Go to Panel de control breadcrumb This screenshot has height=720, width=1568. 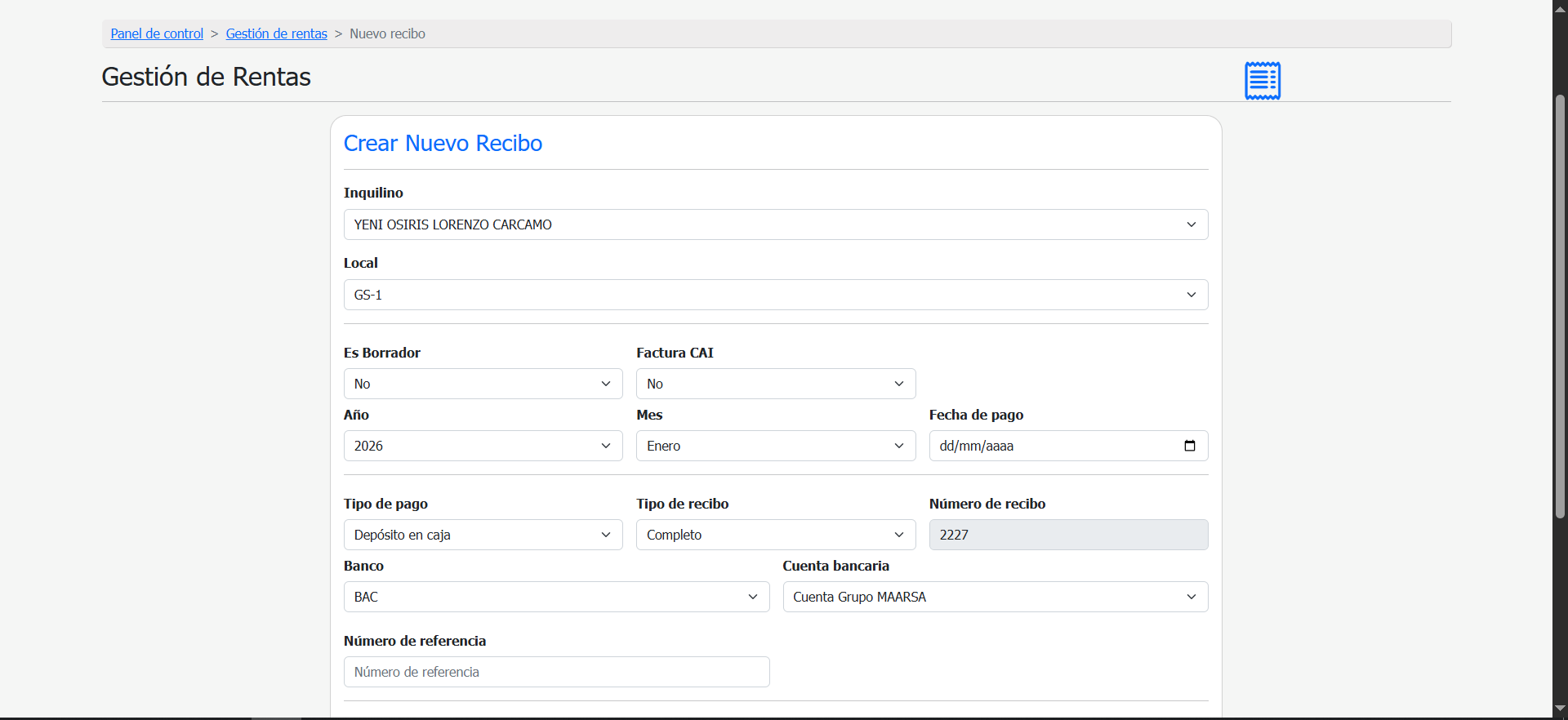[157, 33]
